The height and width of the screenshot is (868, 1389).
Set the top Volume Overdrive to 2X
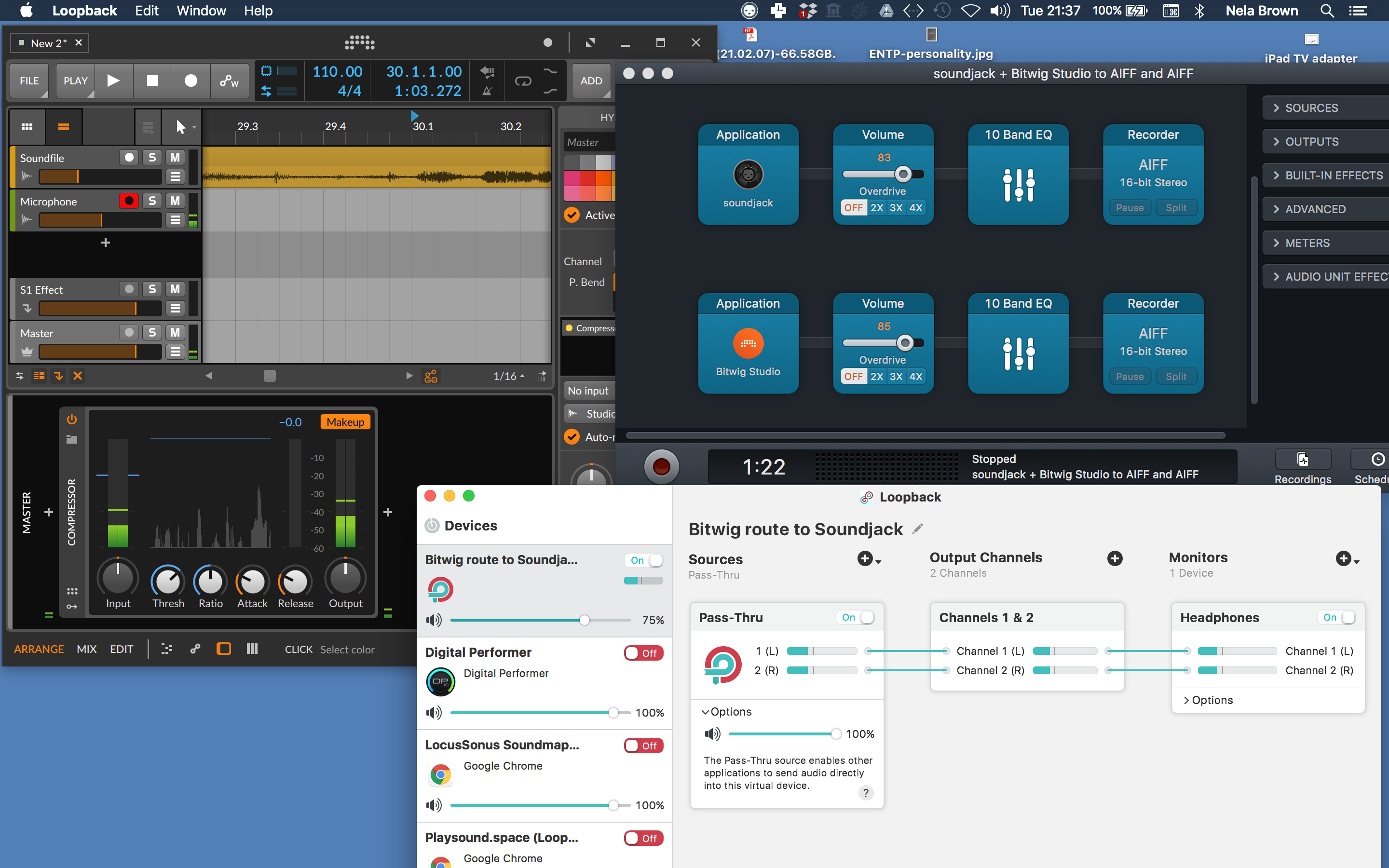point(876,208)
